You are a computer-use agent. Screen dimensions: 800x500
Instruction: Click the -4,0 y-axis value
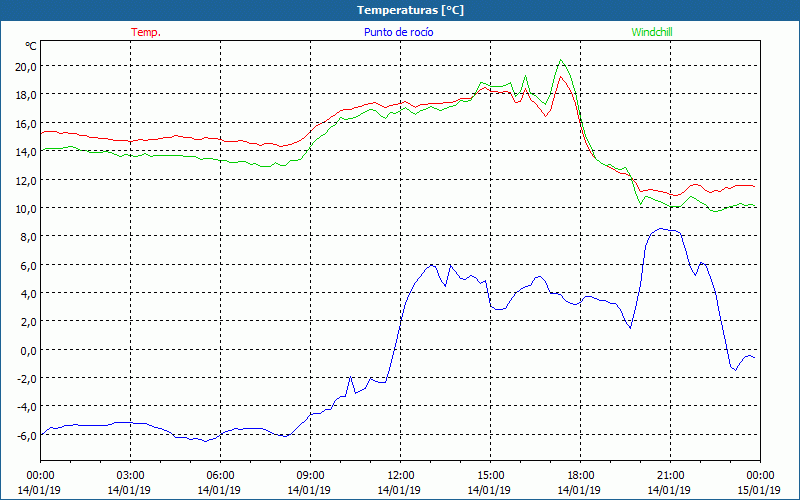[x=26, y=407]
